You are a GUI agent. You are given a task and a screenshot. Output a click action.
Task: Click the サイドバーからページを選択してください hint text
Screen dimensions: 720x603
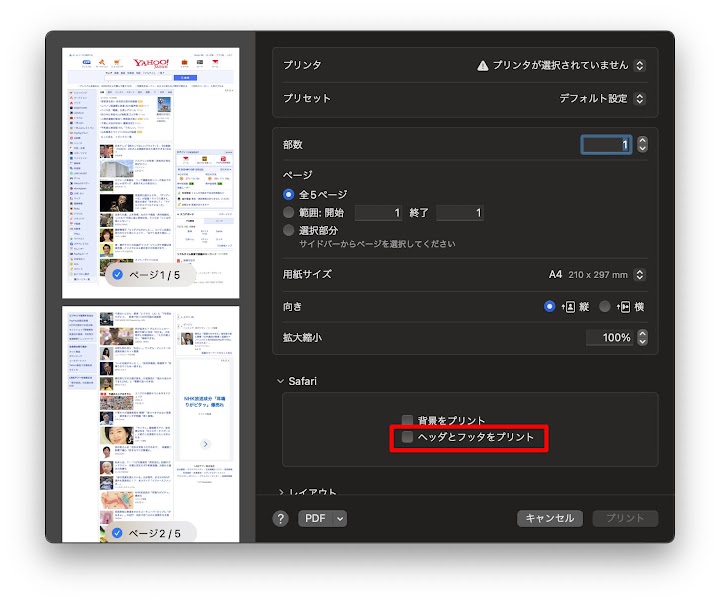click(x=377, y=244)
